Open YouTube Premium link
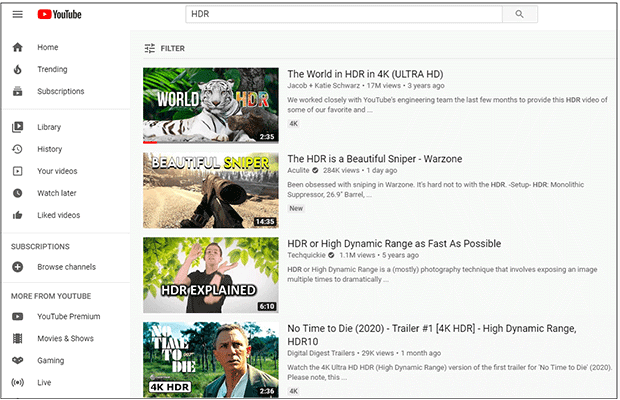The height and width of the screenshot is (400, 620). pos(69,317)
